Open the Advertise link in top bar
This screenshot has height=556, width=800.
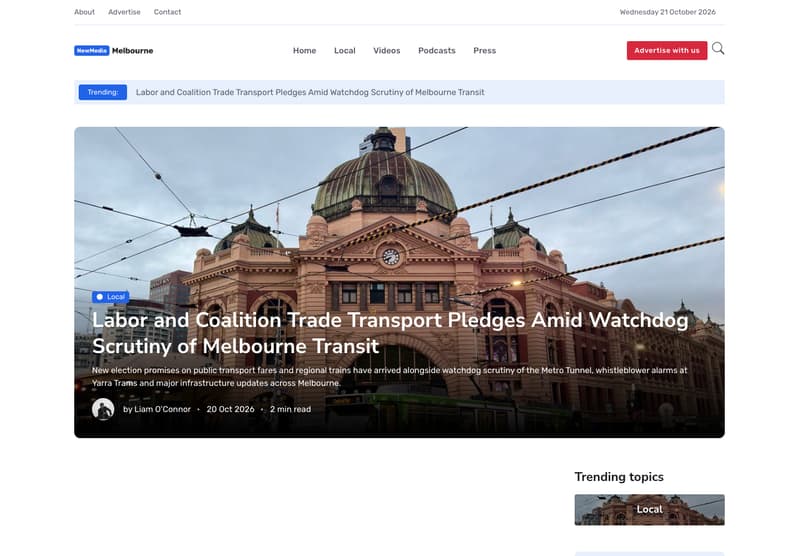(x=124, y=12)
